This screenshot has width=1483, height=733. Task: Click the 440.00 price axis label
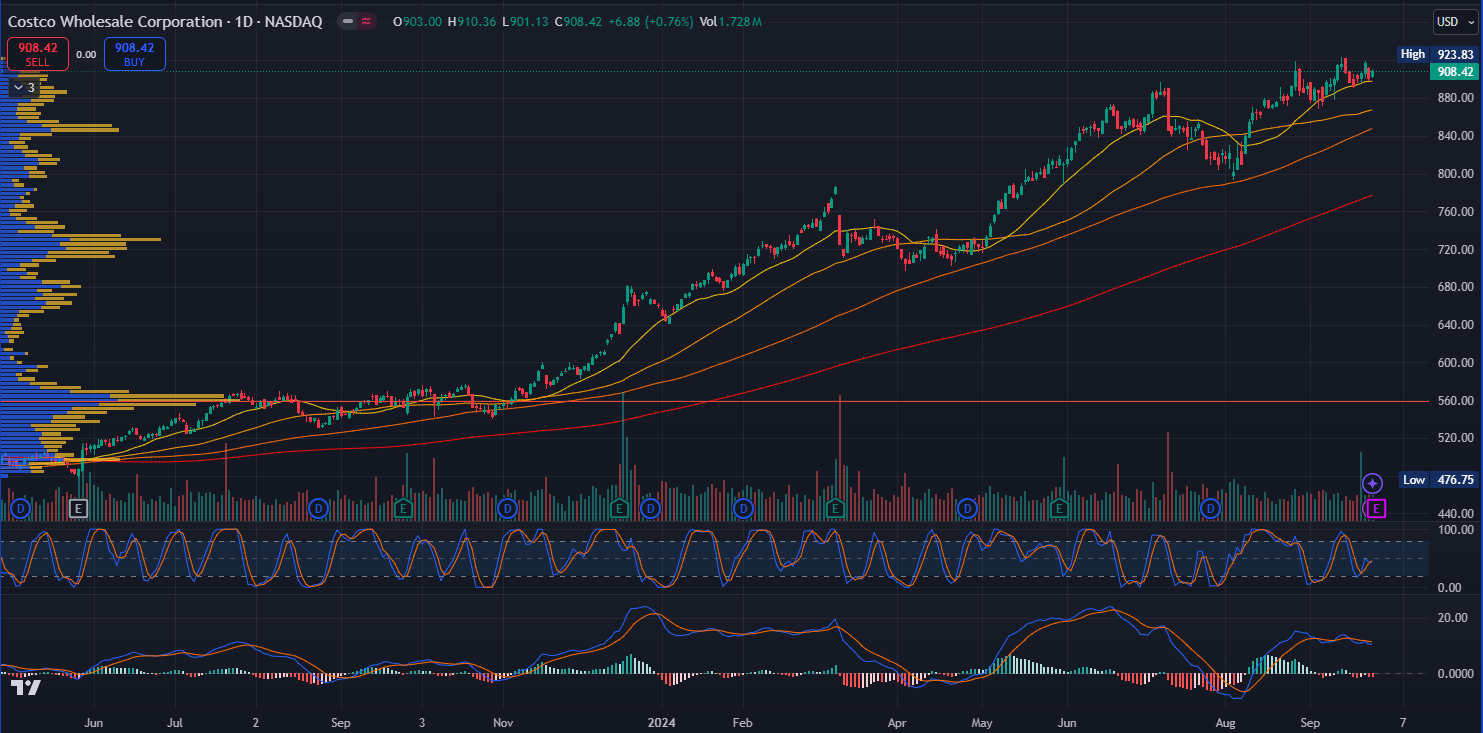point(1455,514)
